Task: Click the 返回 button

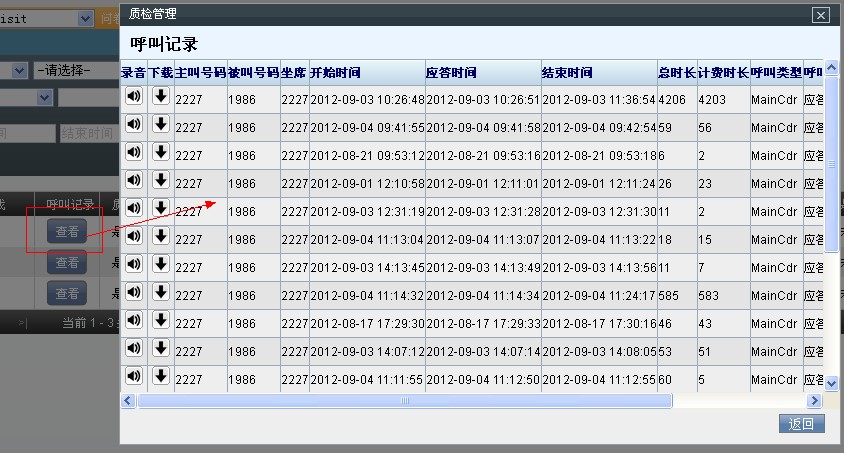Action: (801, 424)
